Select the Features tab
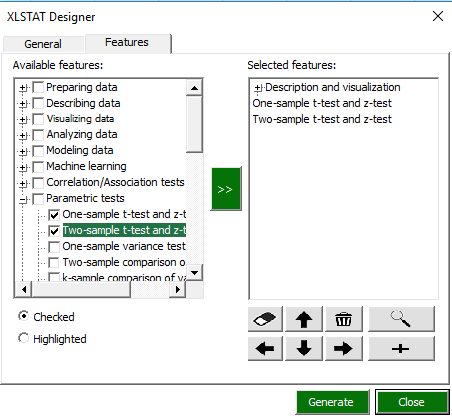Image resolution: width=452 pixels, height=418 pixels. pyautogui.click(x=127, y=43)
